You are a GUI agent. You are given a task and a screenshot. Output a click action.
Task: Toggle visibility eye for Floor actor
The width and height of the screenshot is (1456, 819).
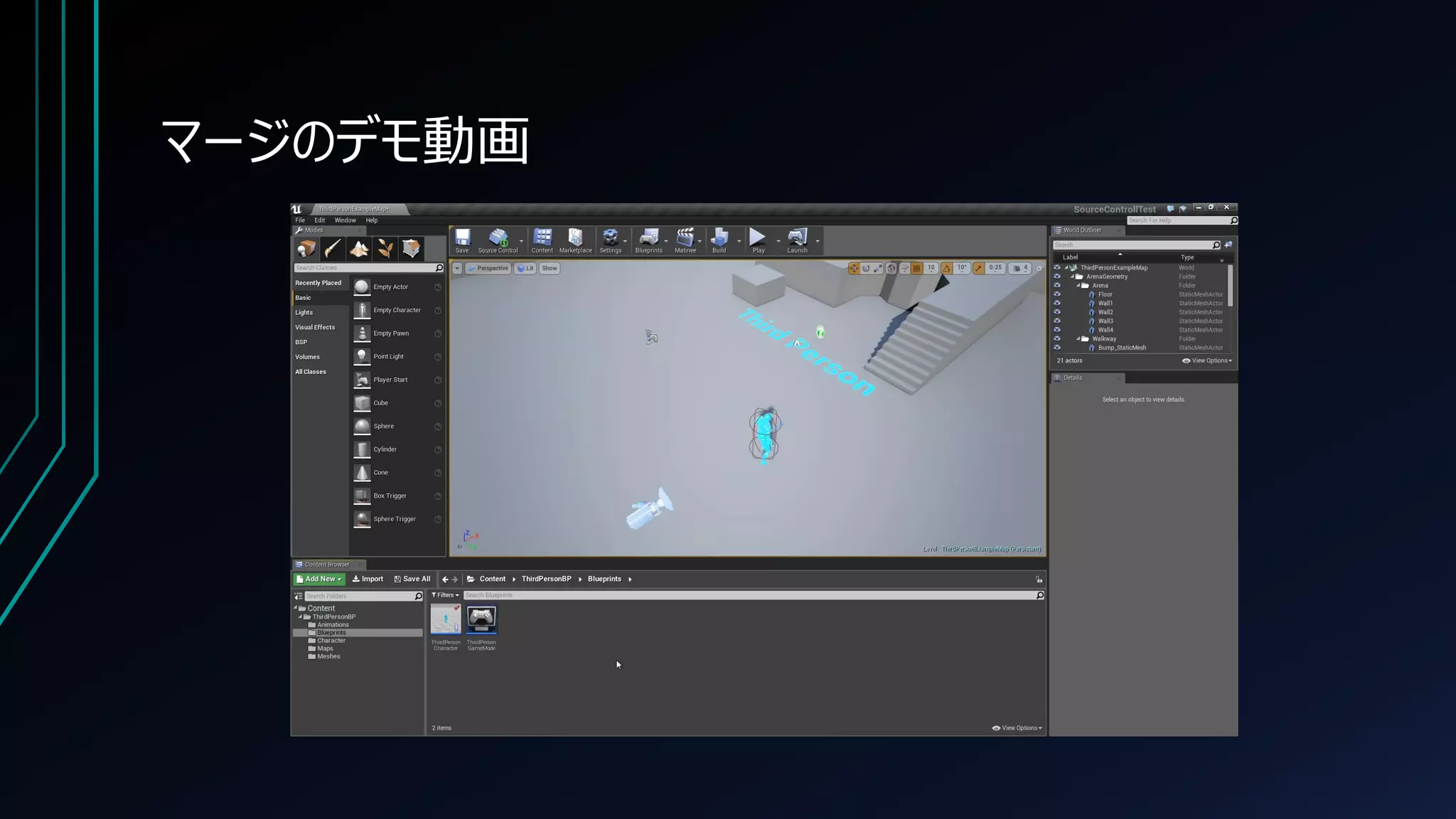(x=1056, y=294)
